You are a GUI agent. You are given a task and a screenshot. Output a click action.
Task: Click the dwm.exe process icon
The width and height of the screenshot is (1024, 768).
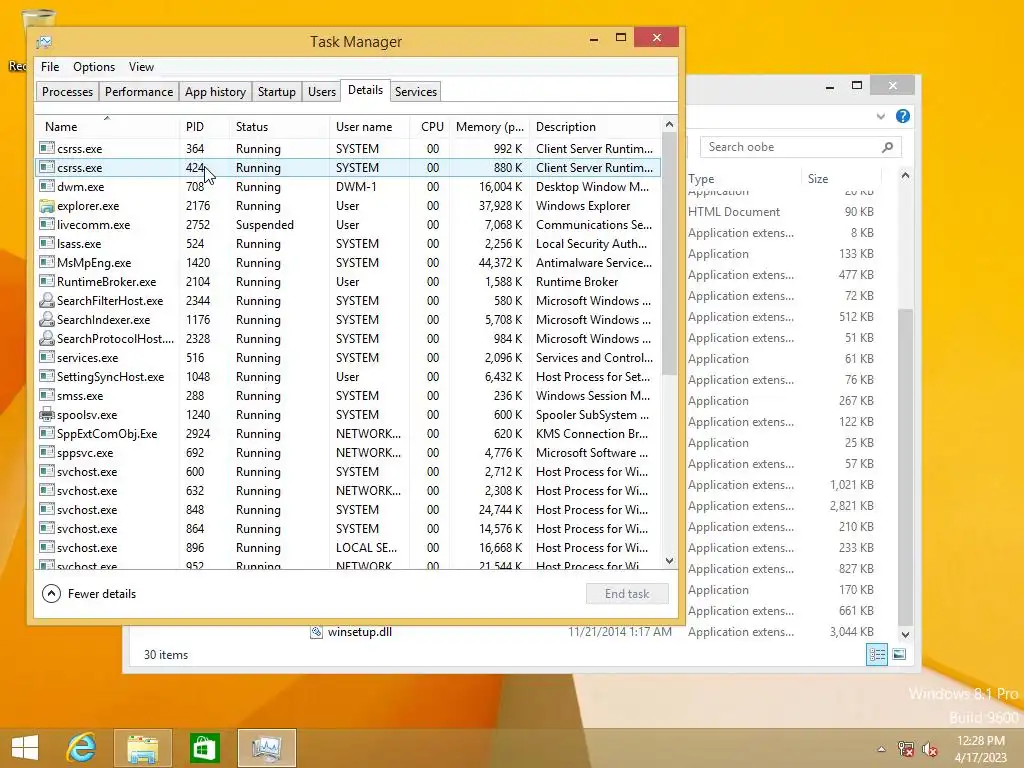pyautogui.click(x=47, y=187)
